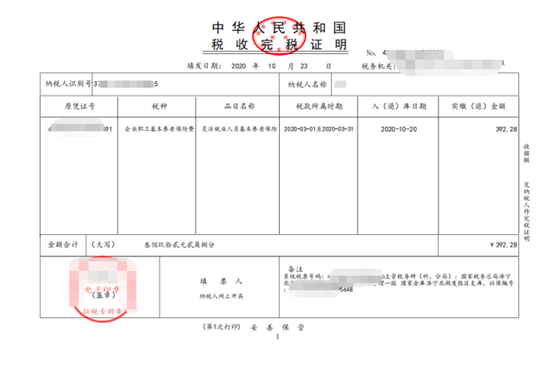
Task: Click the 入(退)库日期 column header
Action: (x=399, y=106)
